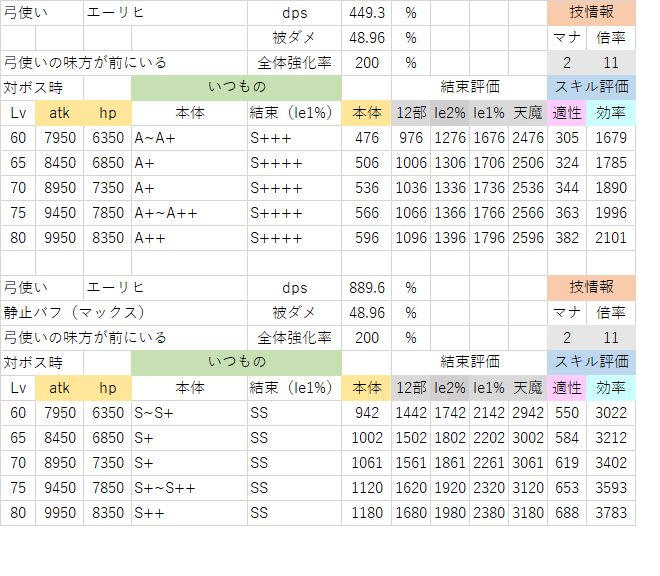Select the efficiency value 2101 cell
Image resolution: width=660 pixels, height=576 pixels.
[610, 238]
